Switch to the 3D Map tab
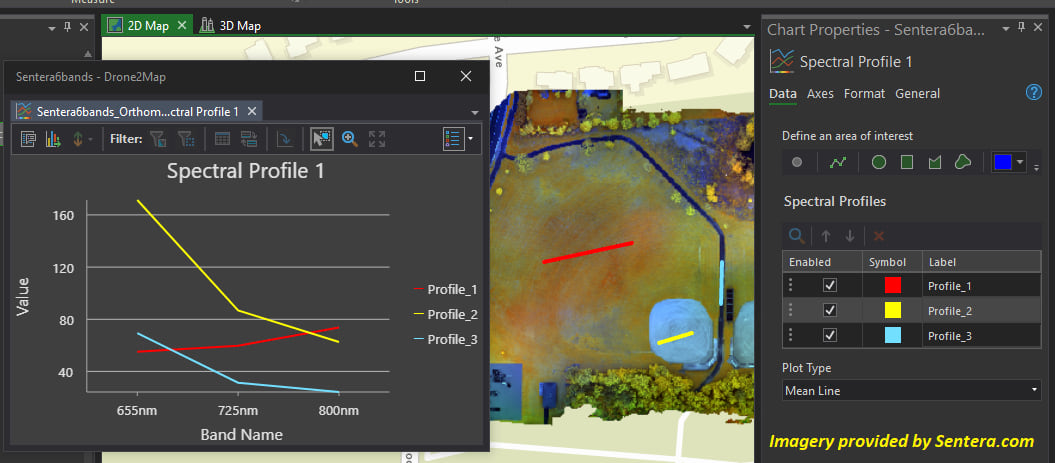The height and width of the screenshot is (463, 1055). click(x=229, y=26)
